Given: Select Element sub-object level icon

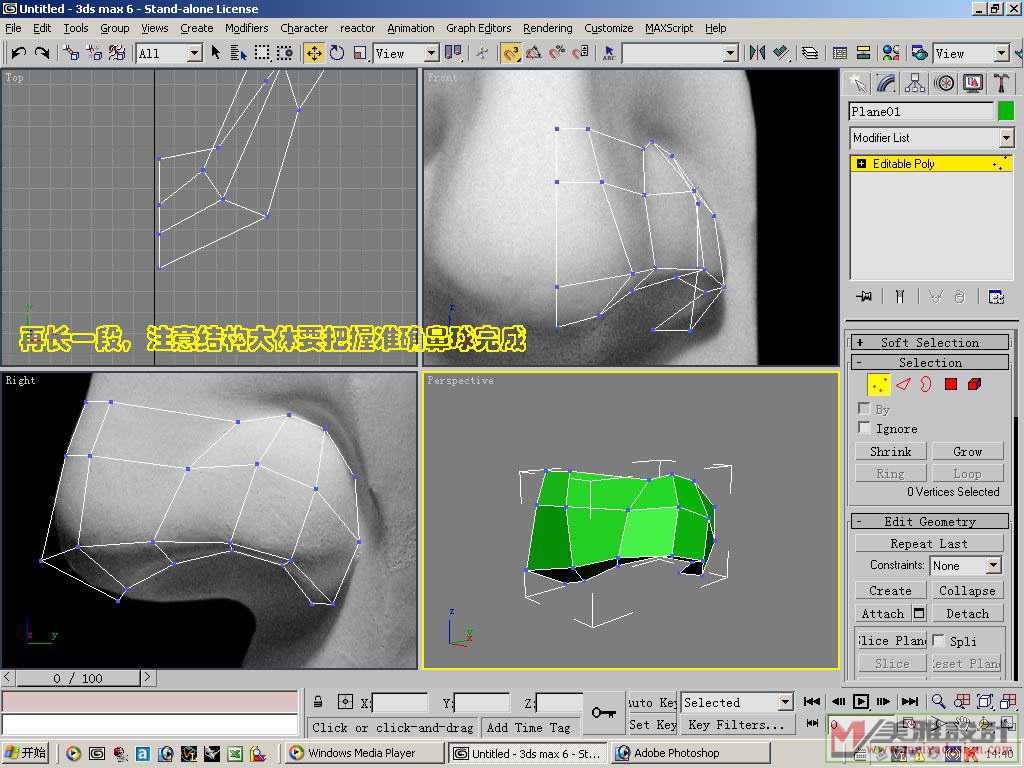Looking at the screenshot, I should 974,385.
